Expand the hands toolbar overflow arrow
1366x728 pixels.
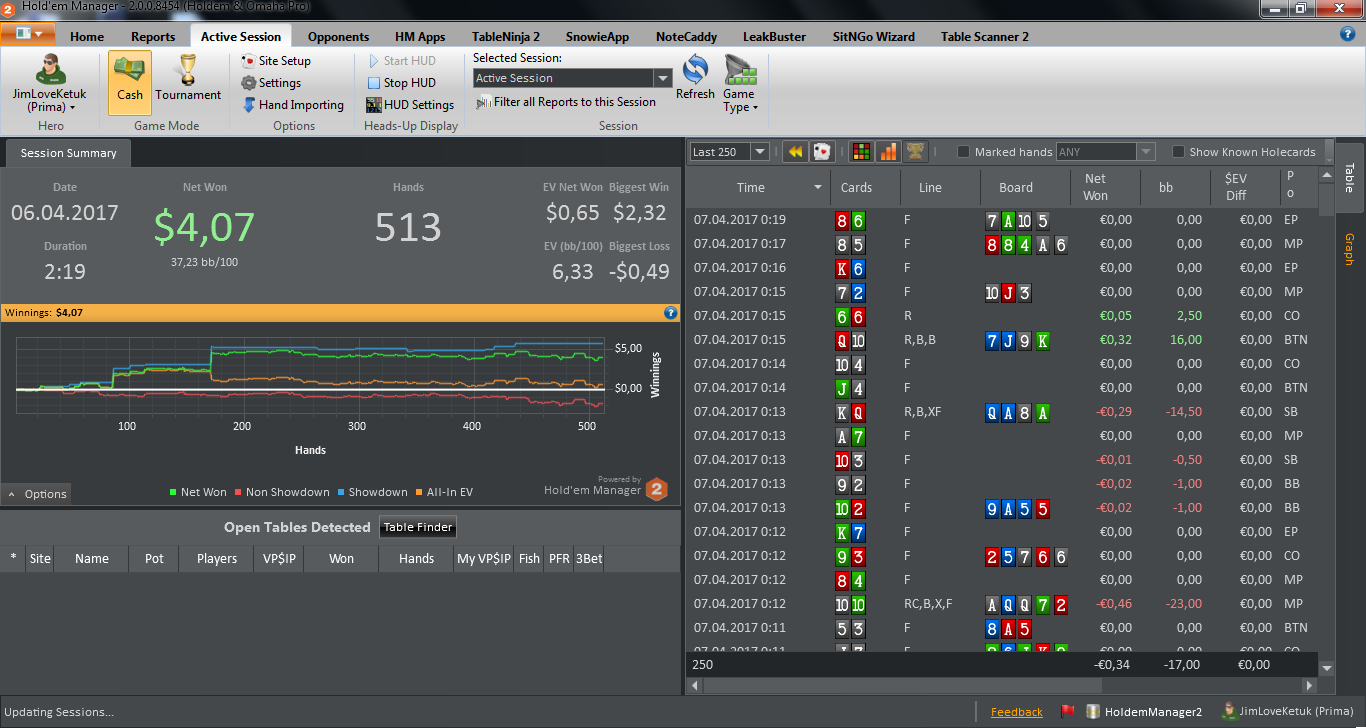click(1329, 152)
